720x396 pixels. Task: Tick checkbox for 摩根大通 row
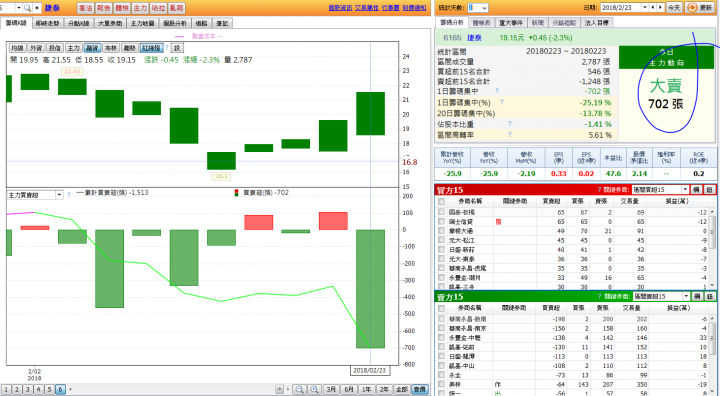[441, 231]
